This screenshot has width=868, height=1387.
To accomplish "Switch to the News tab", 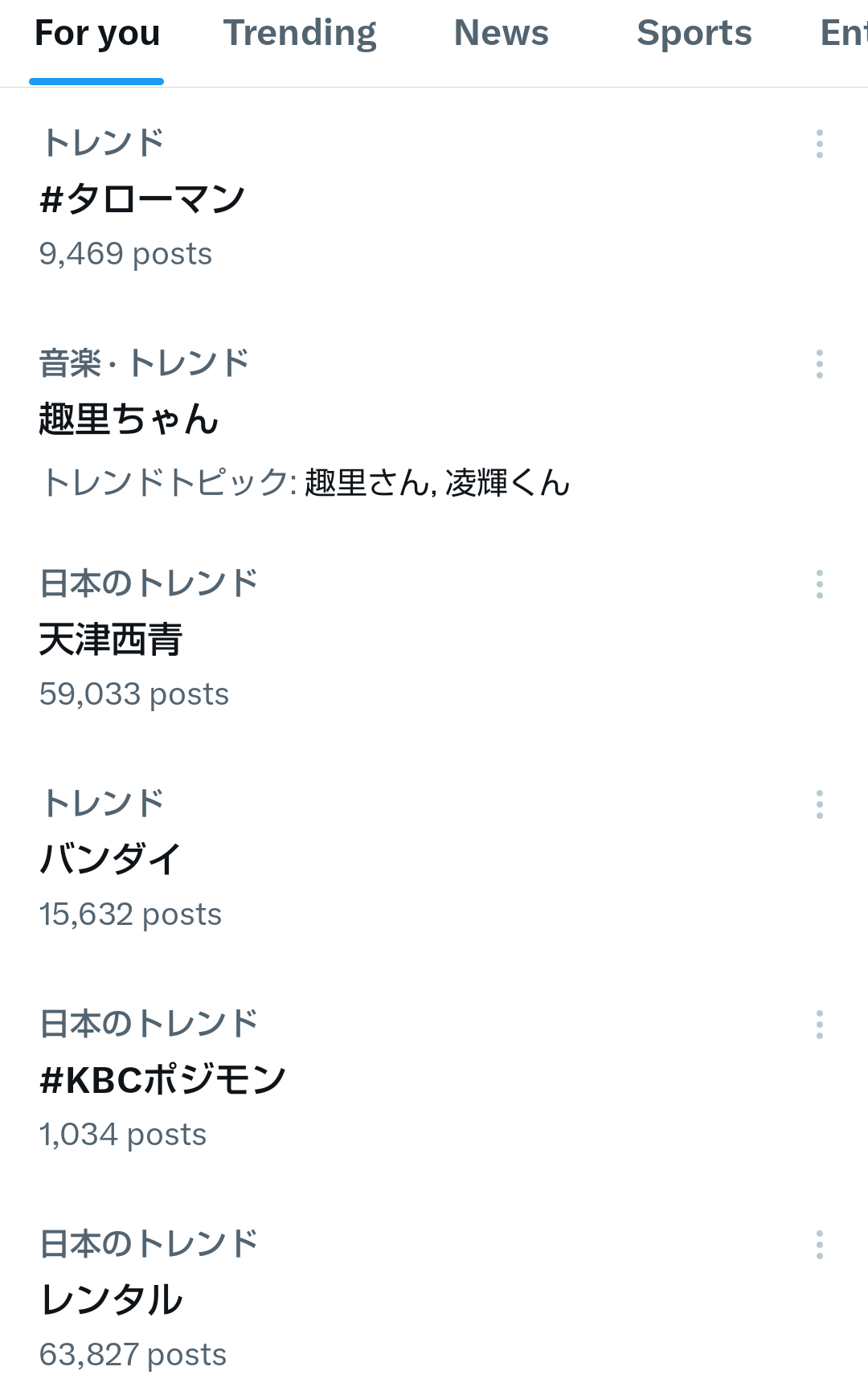I will coord(501,34).
